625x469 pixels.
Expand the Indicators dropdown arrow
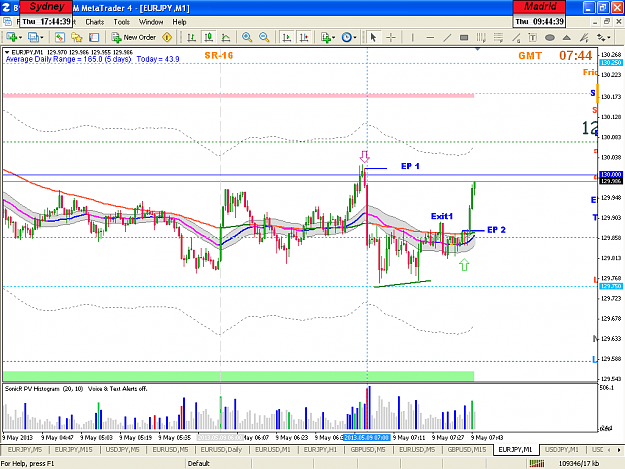point(334,38)
